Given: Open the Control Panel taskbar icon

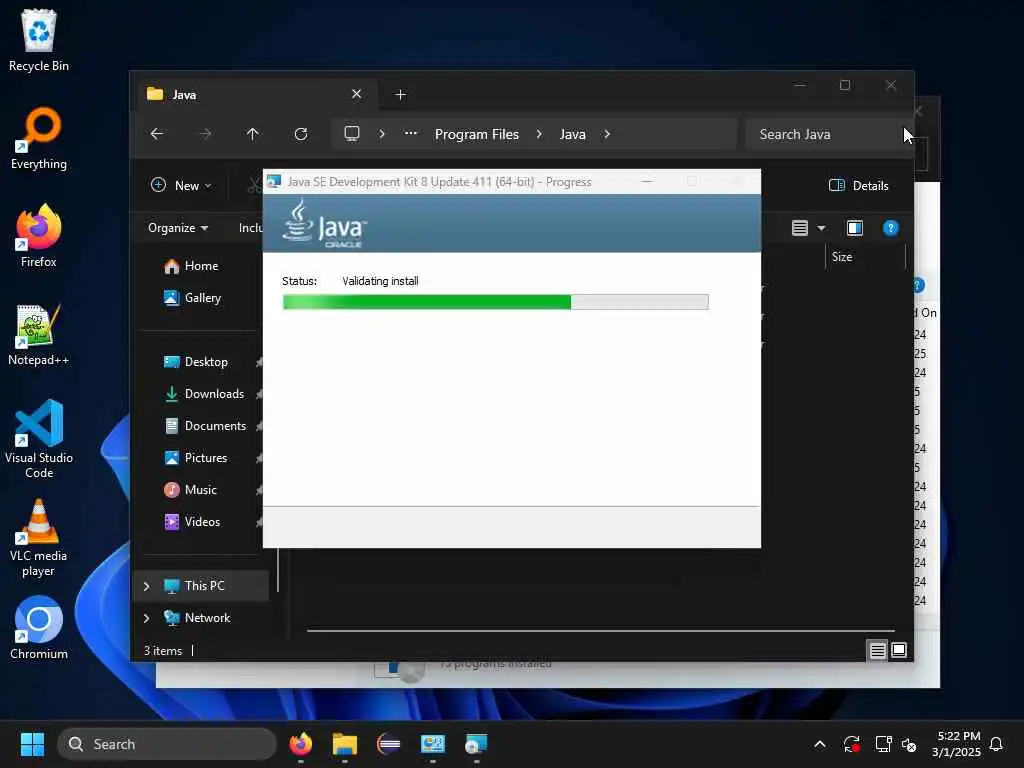Looking at the screenshot, I should (x=432, y=744).
